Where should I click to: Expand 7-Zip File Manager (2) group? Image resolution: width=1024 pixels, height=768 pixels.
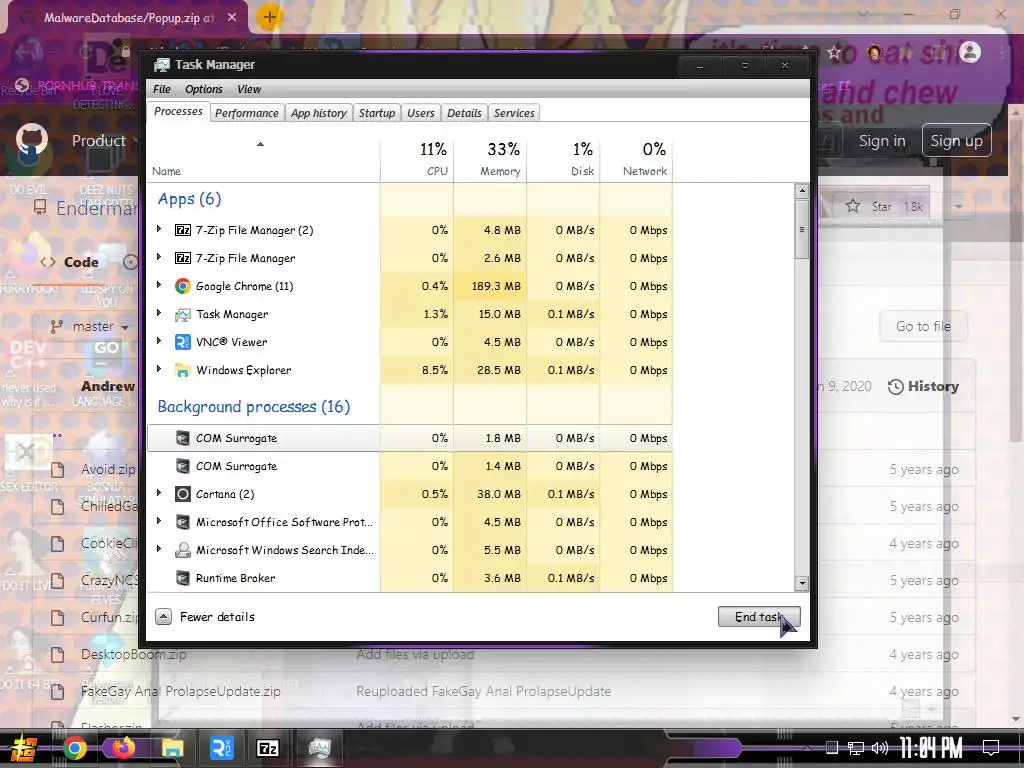(x=159, y=229)
